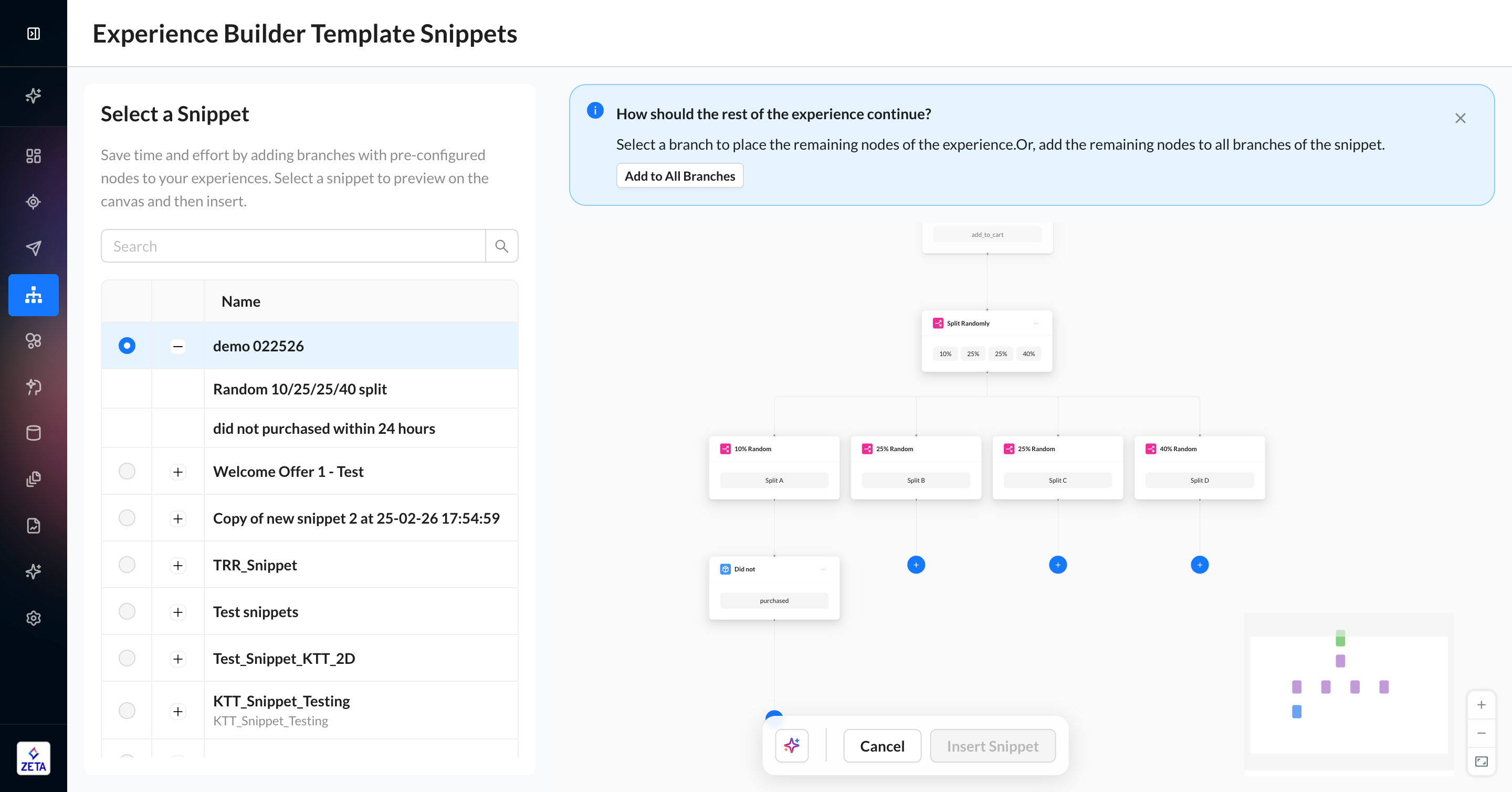1512x792 pixels.
Task: Open the paper plane campaigns icon
Action: click(34, 248)
